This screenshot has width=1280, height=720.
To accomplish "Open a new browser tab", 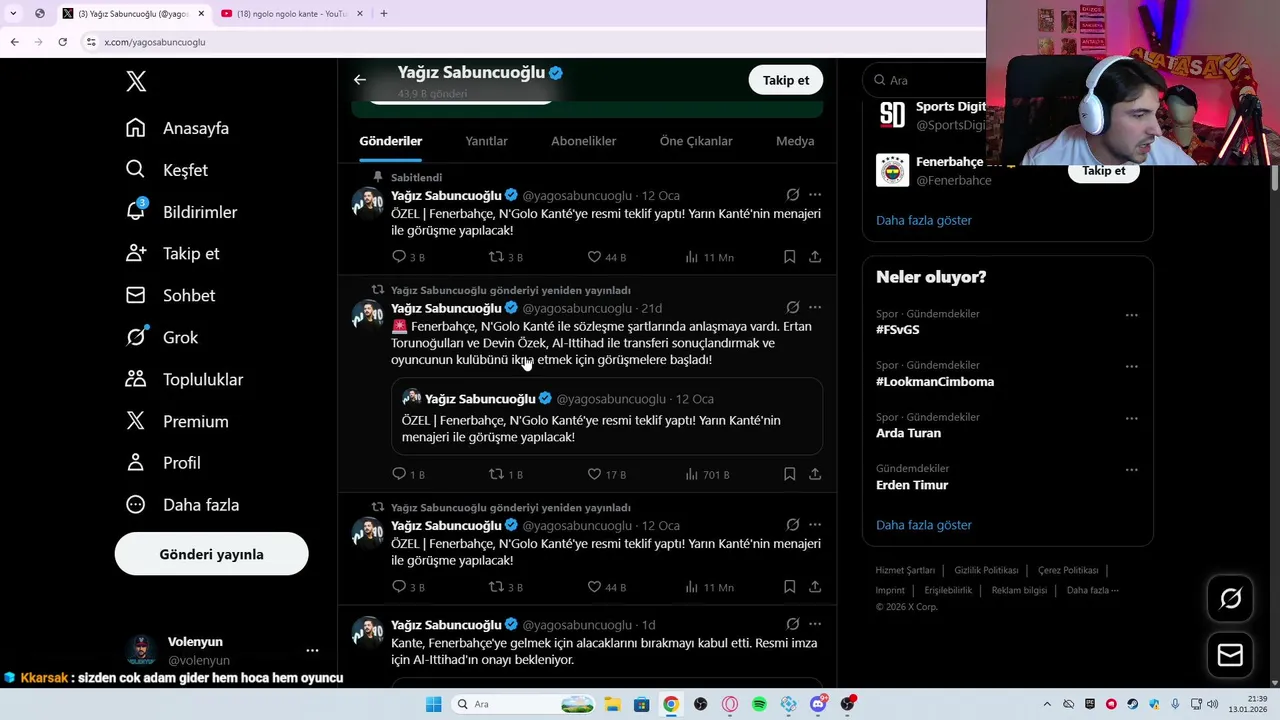I will 383,13.
